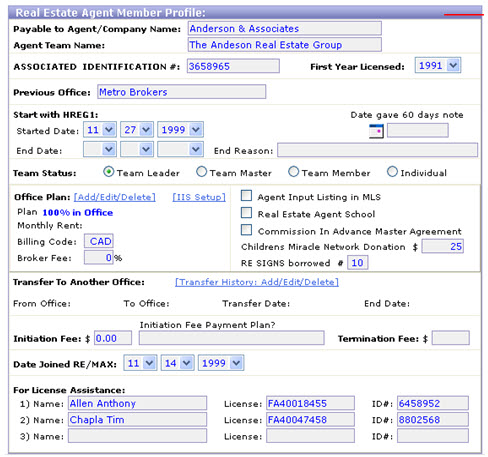Click the End Reason text field
Image resolution: width=488 pixels, height=457 pixels.
point(378,150)
